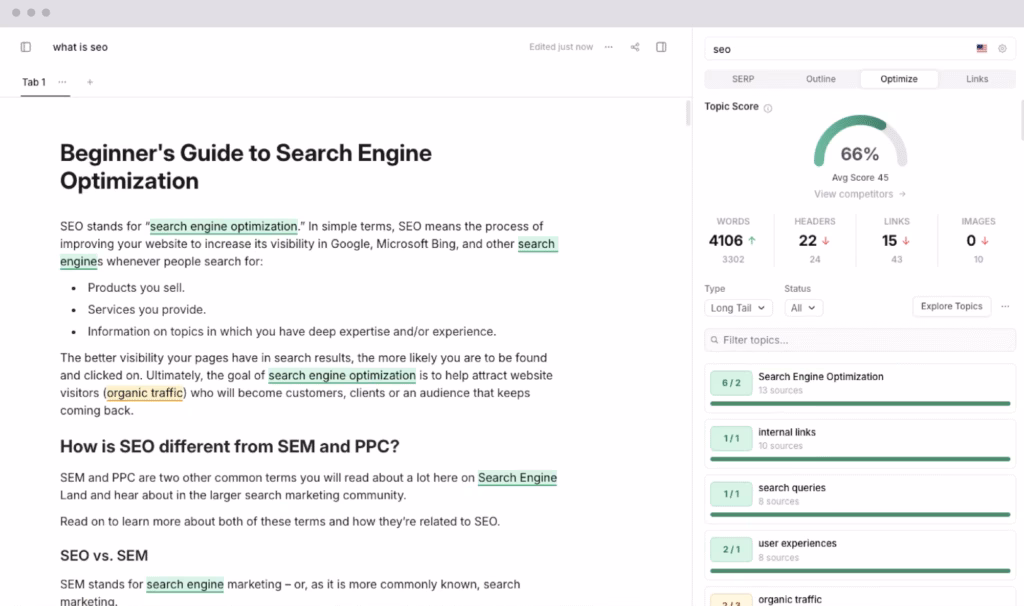Open the search settings gear icon

point(1002,47)
